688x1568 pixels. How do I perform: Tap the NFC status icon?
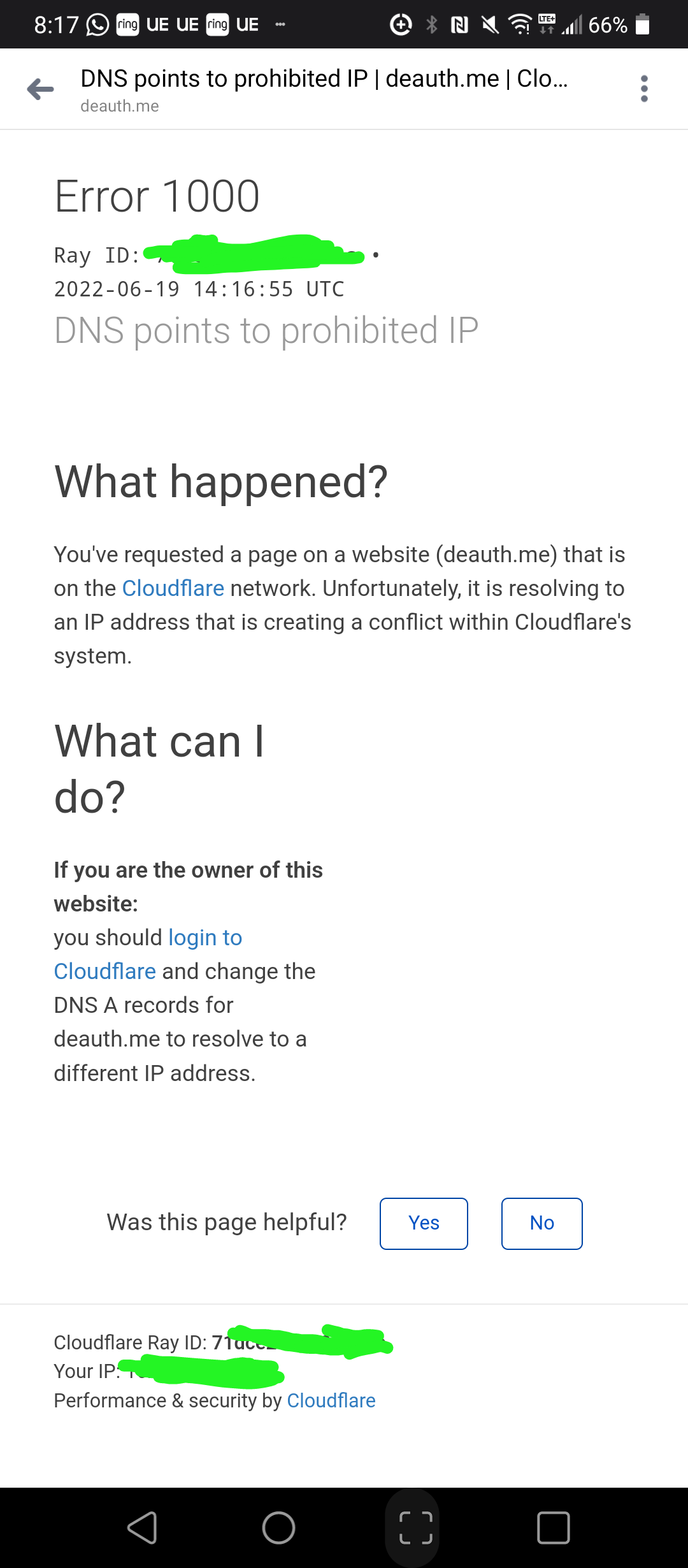click(460, 24)
